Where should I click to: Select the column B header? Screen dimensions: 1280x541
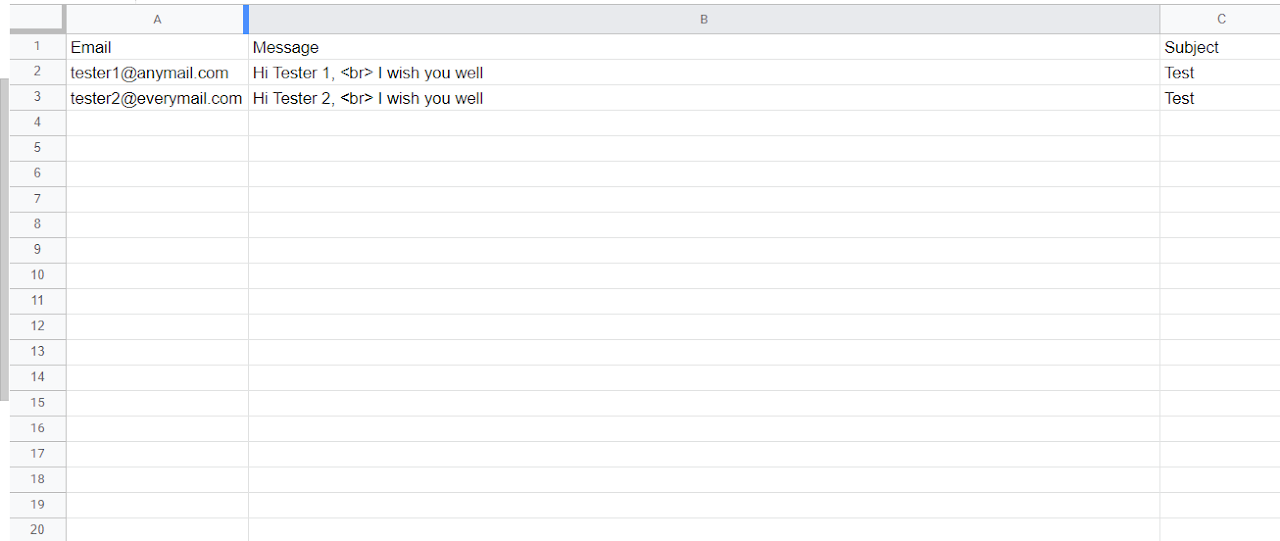[x=704, y=19]
